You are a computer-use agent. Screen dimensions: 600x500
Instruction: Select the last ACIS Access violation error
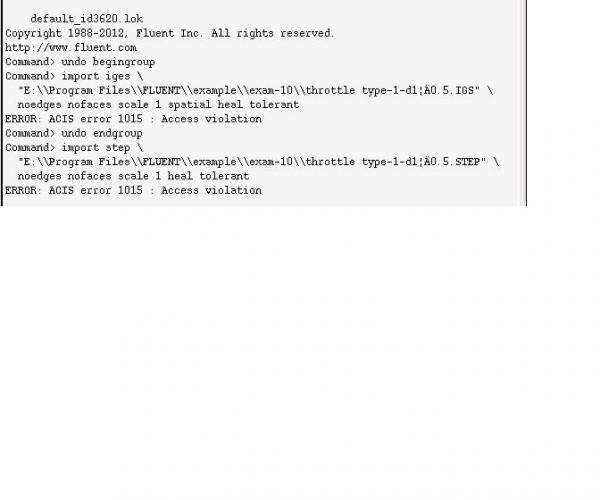pyautogui.click(x=134, y=191)
